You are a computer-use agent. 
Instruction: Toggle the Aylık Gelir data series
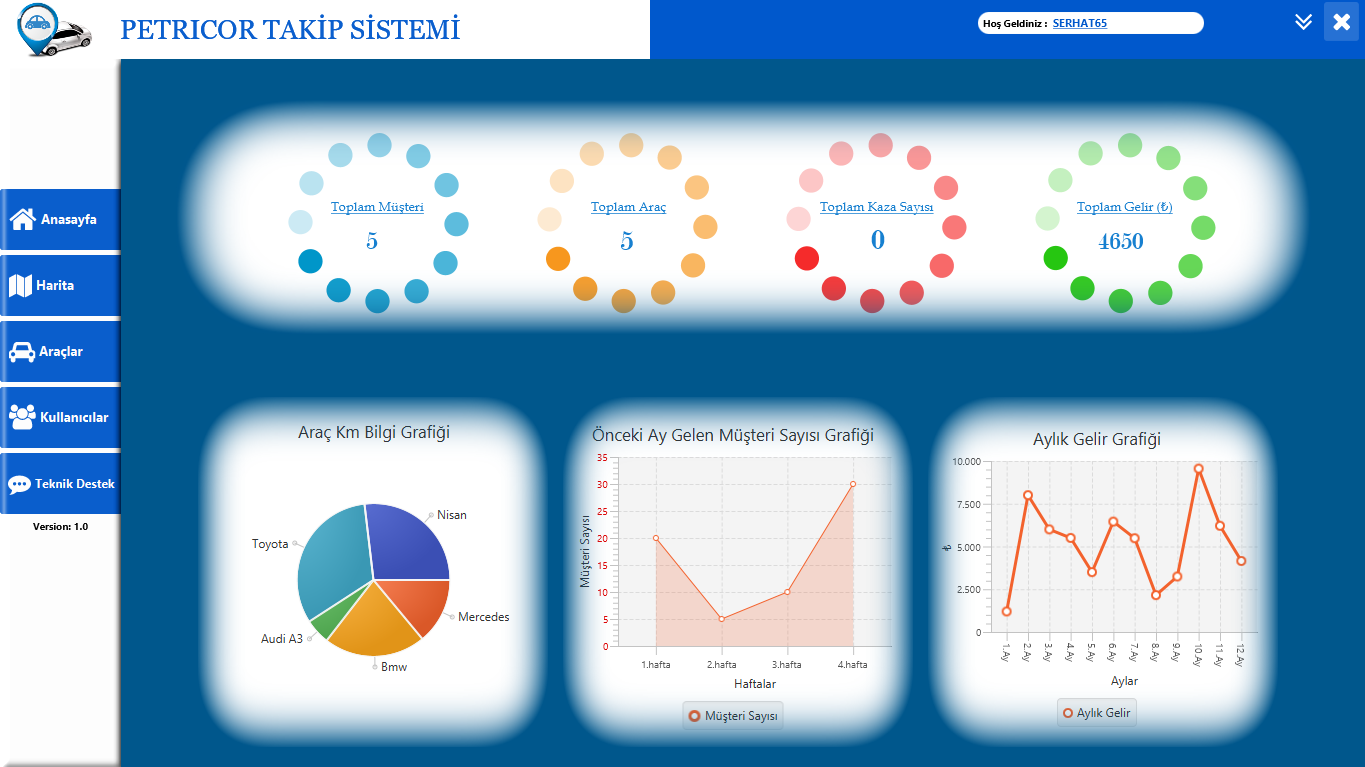1097,712
